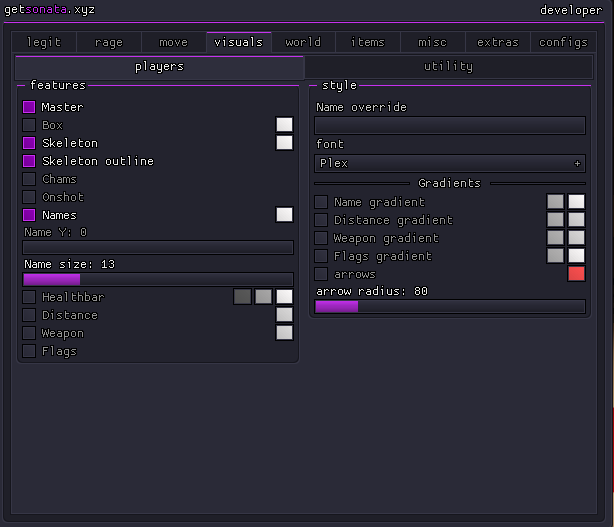Open the Distance color swatch

[284, 315]
